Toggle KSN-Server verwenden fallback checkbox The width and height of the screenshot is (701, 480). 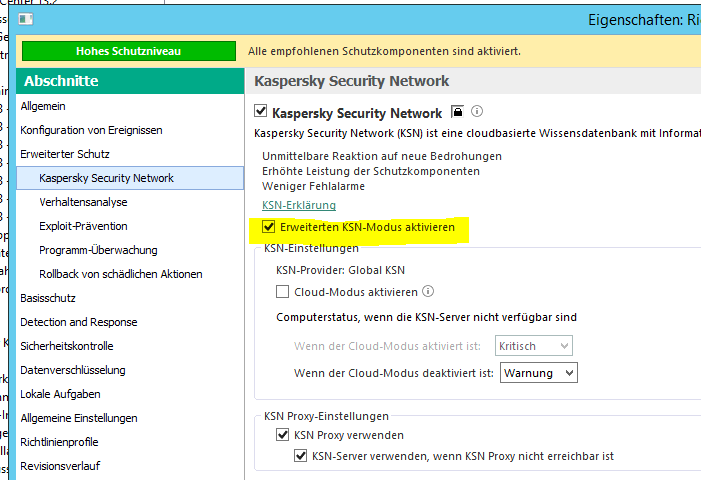(300, 456)
